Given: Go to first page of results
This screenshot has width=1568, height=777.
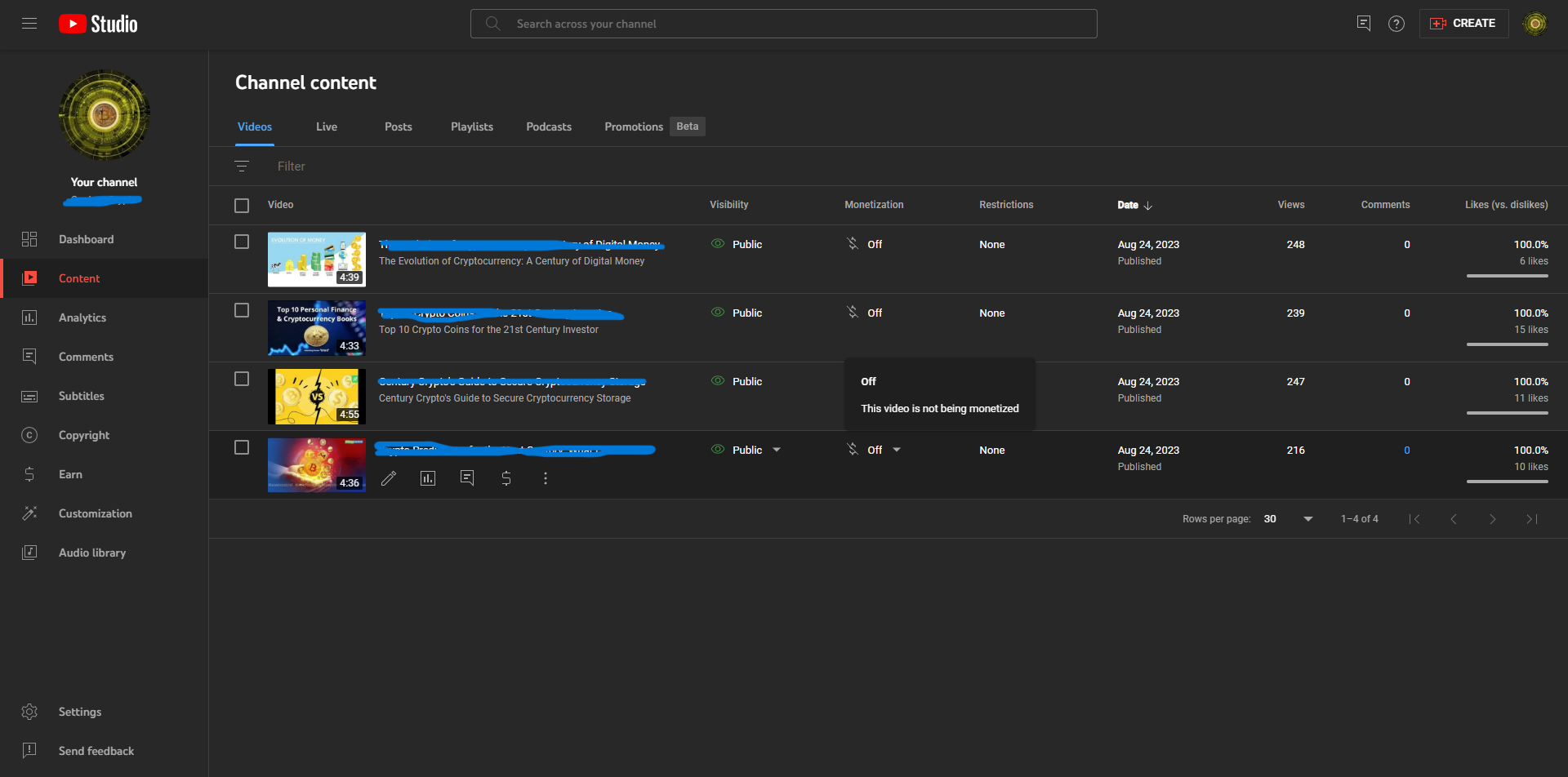Looking at the screenshot, I should pos(1414,519).
